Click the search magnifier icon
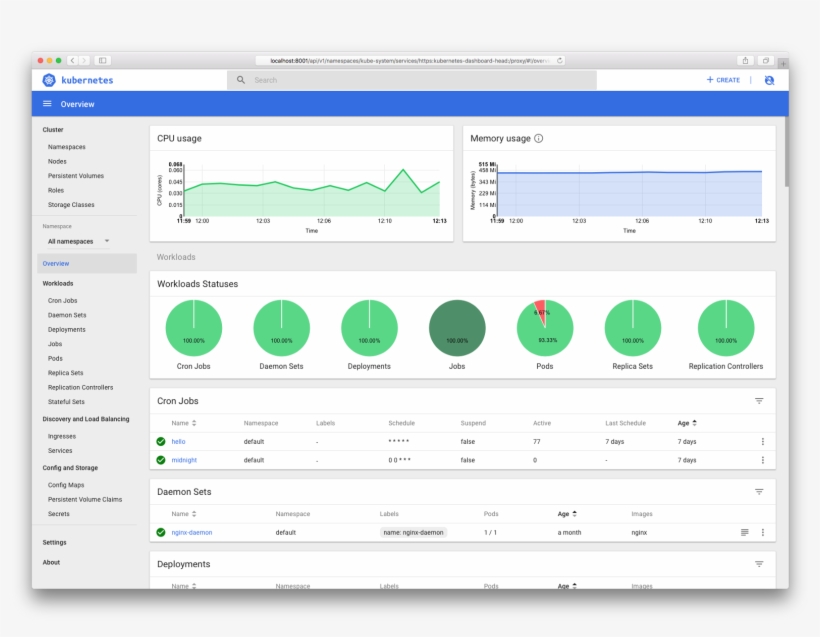 point(240,79)
